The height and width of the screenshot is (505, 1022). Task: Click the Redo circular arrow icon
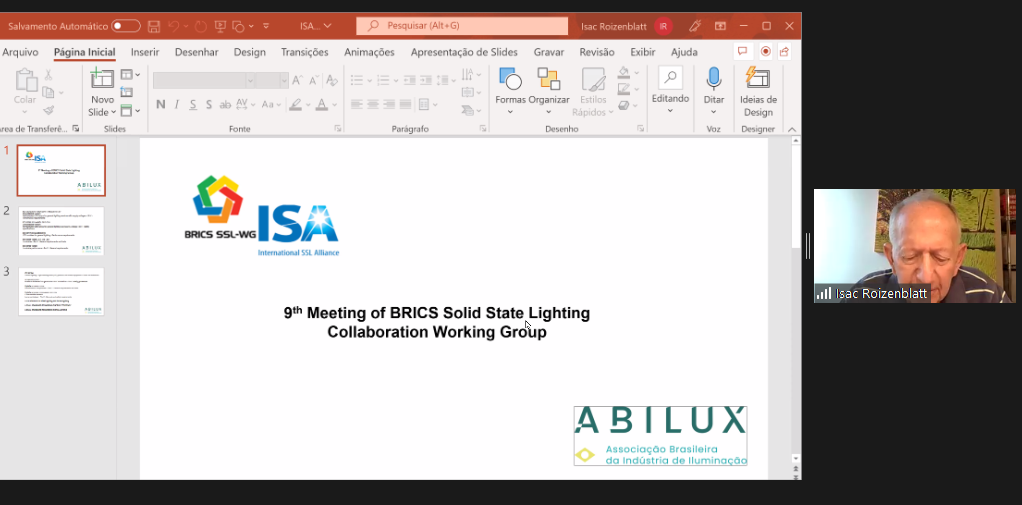(201, 26)
